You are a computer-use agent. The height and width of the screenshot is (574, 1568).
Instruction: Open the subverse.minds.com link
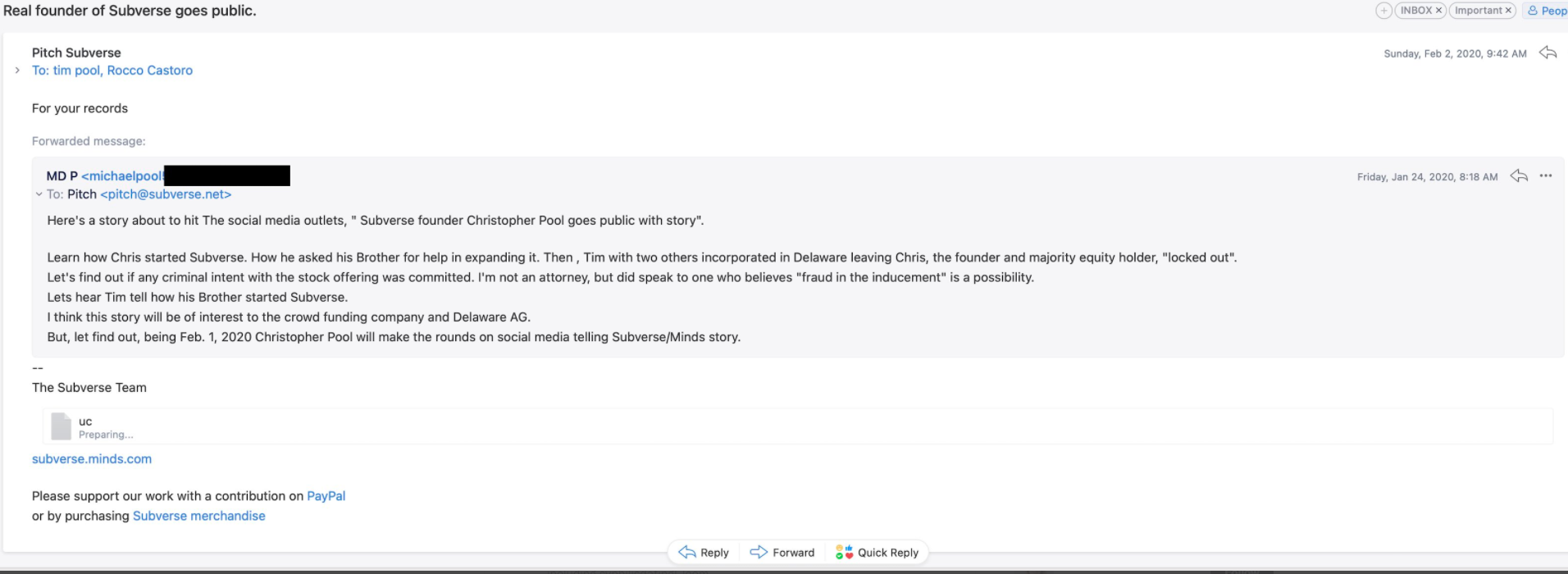[92, 459]
